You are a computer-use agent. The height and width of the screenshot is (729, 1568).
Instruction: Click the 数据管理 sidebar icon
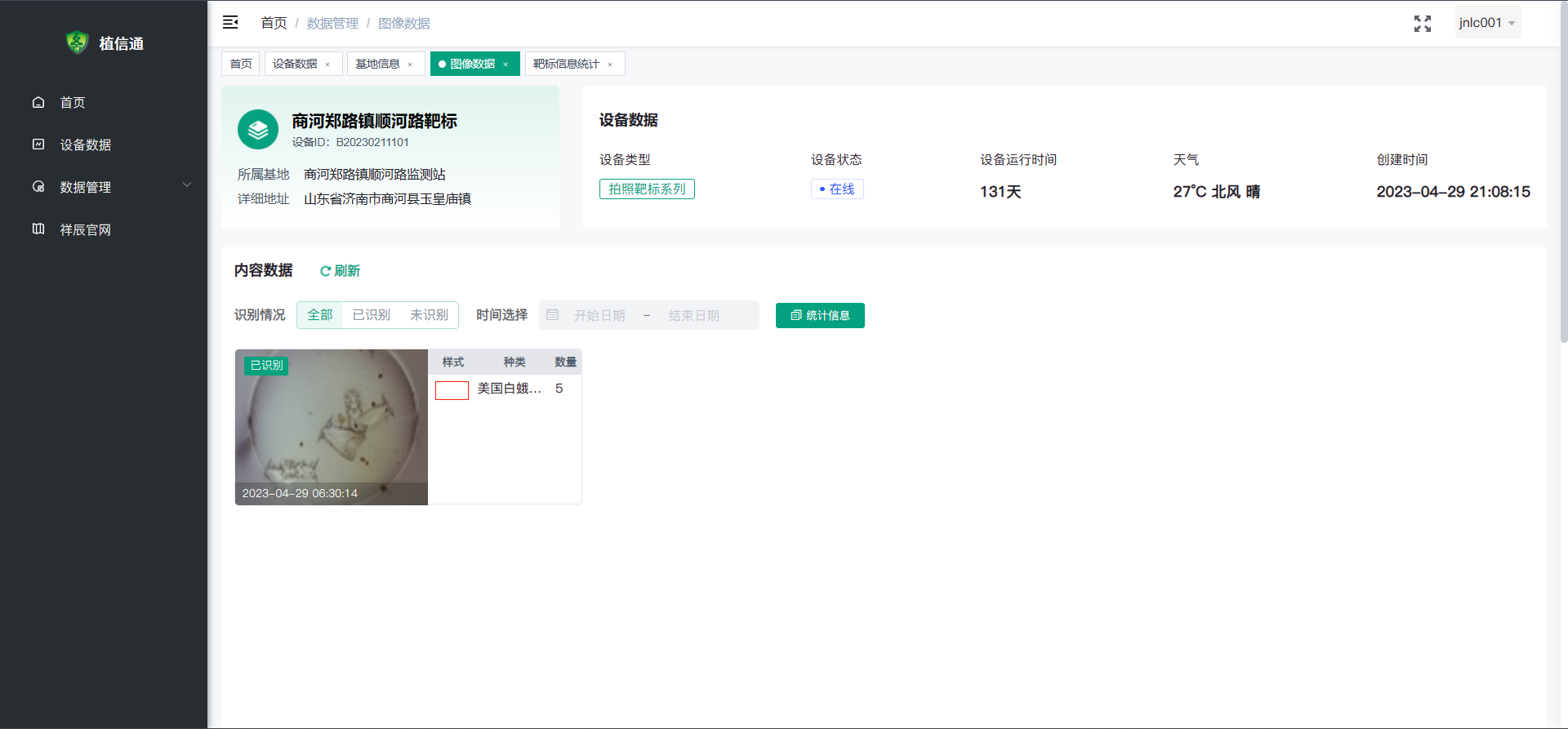coord(38,187)
